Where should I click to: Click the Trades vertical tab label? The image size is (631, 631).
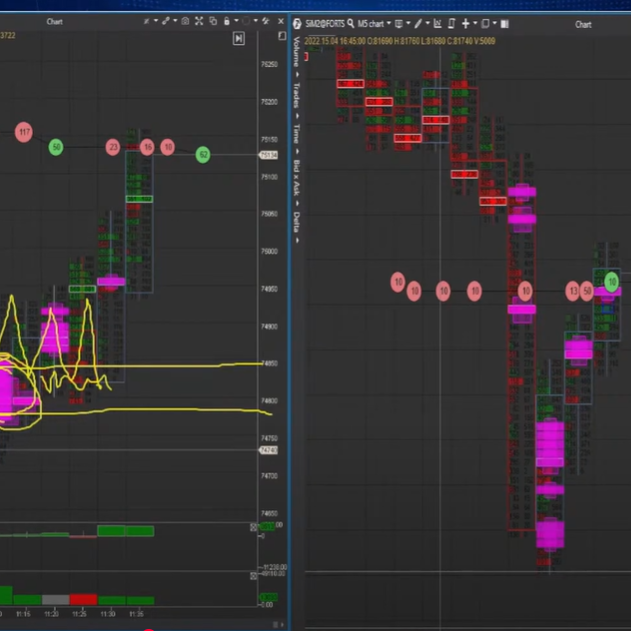pyautogui.click(x=296, y=95)
